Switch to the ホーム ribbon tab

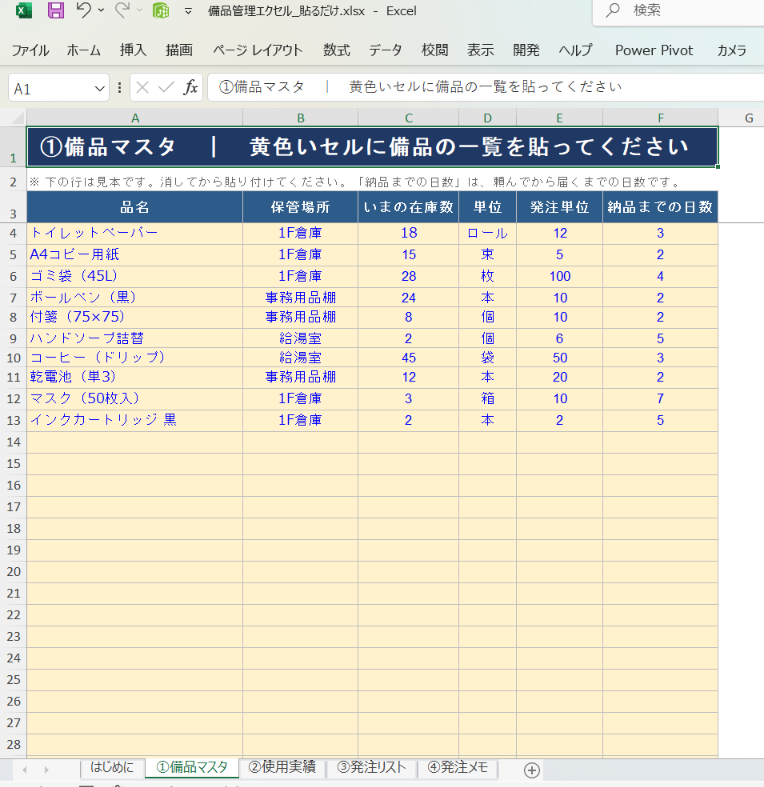[83, 50]
